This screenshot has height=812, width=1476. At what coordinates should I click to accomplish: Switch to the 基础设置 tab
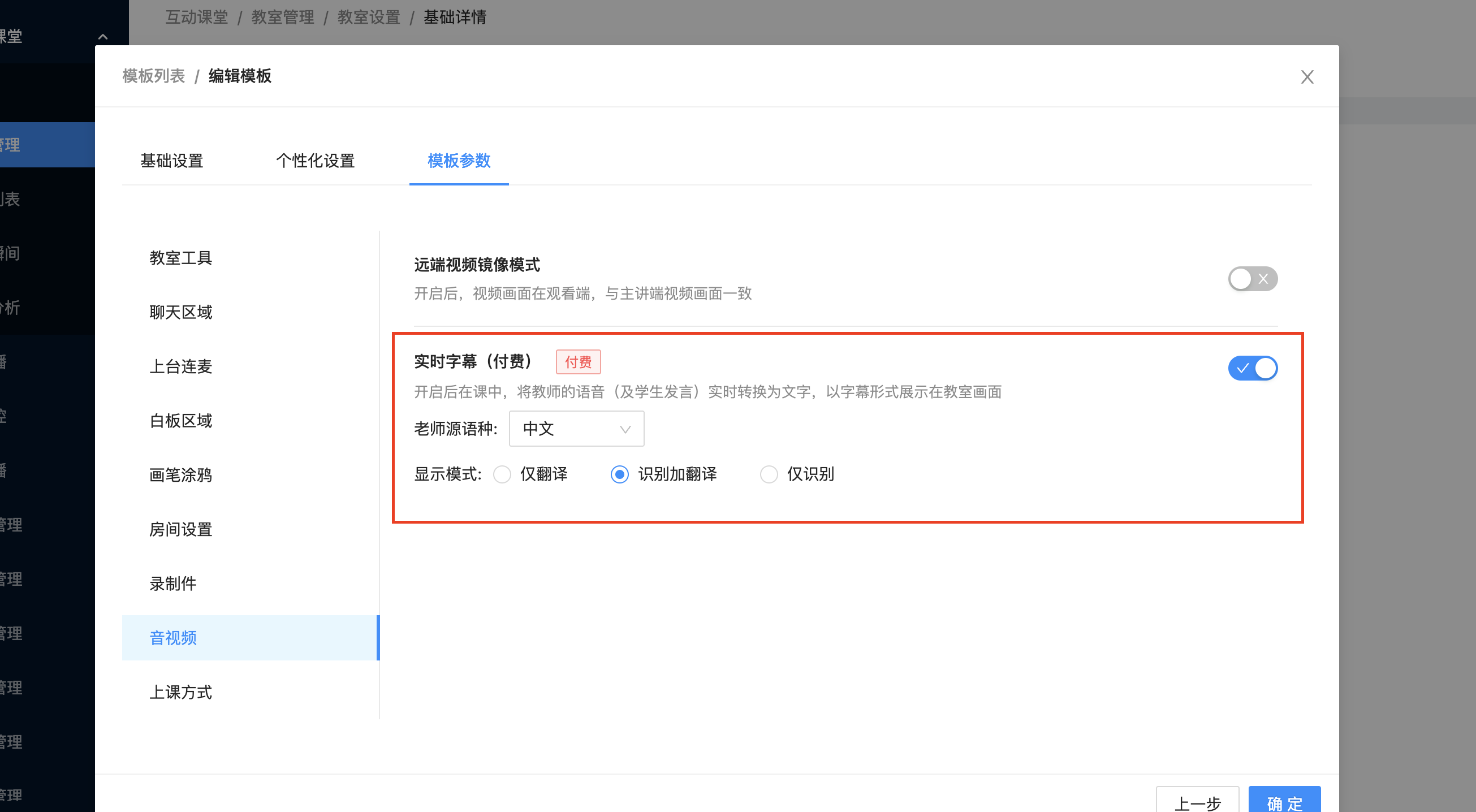coord(172,161)
